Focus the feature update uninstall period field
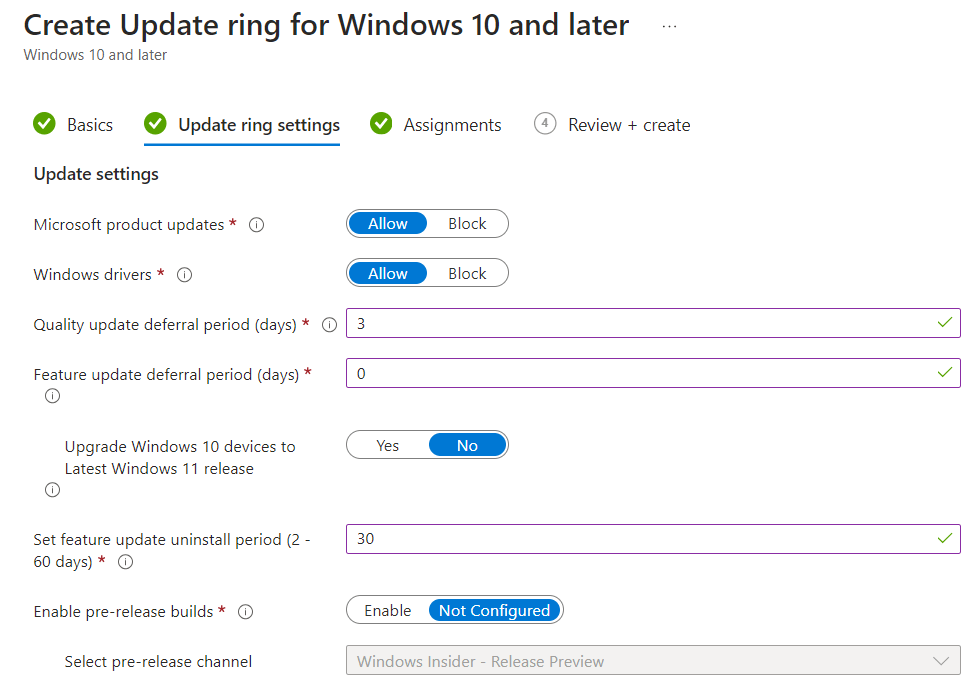The image size is (967, 692). (x=640, y=539)
